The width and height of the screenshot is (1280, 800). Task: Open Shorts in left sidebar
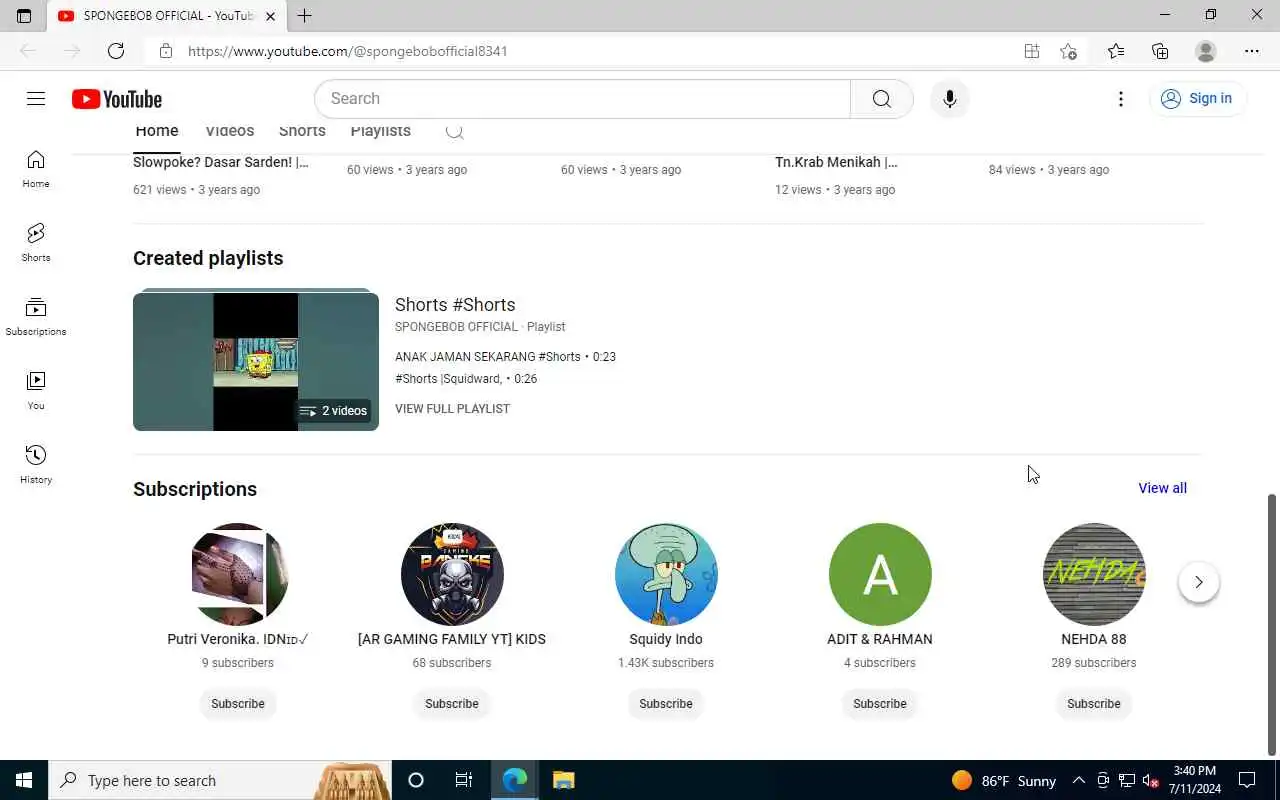(x=36, y=243)
